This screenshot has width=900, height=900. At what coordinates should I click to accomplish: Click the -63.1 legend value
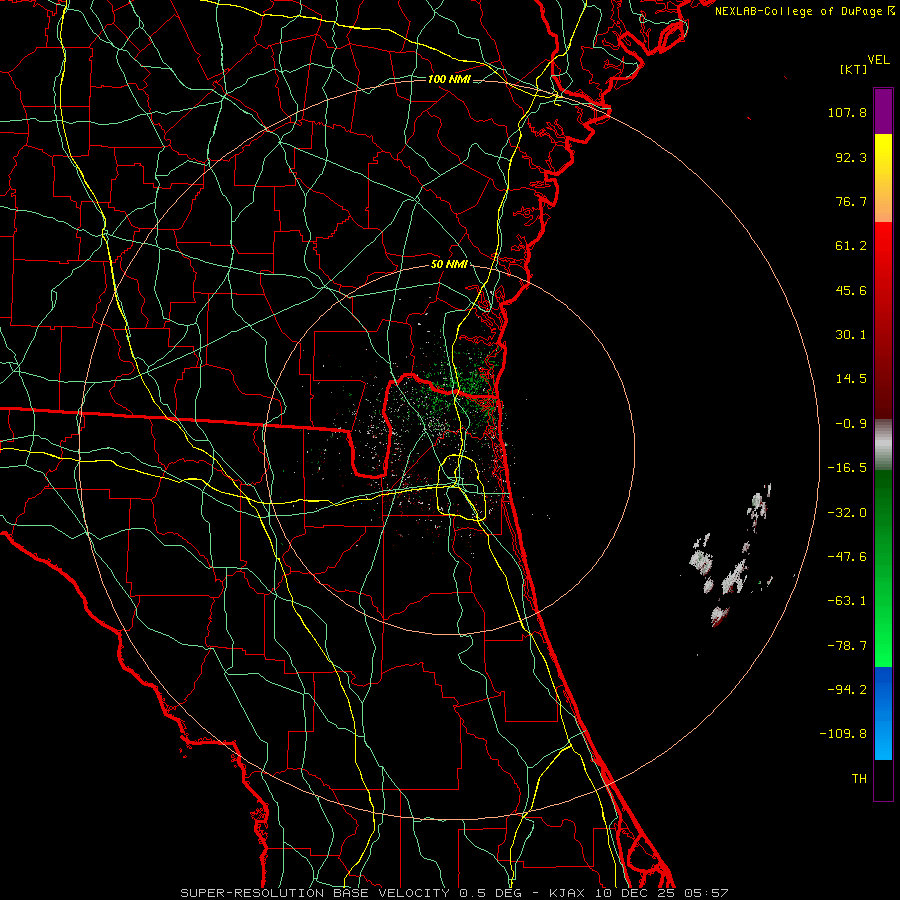847,601
